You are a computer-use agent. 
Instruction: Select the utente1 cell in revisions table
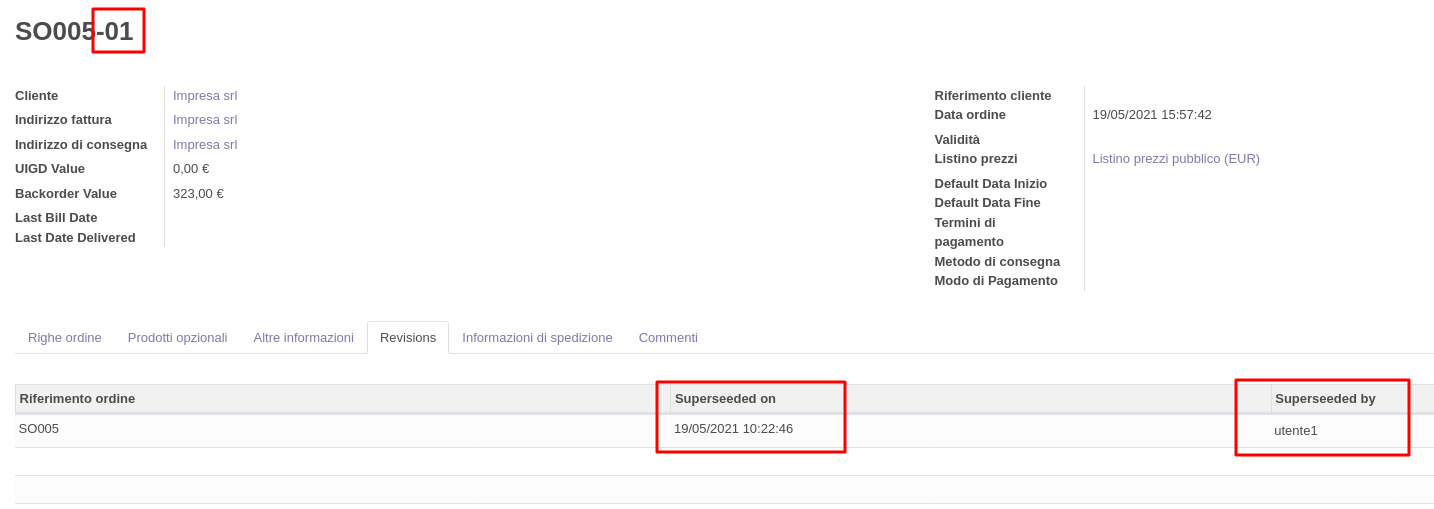(x=1296, y=431)
